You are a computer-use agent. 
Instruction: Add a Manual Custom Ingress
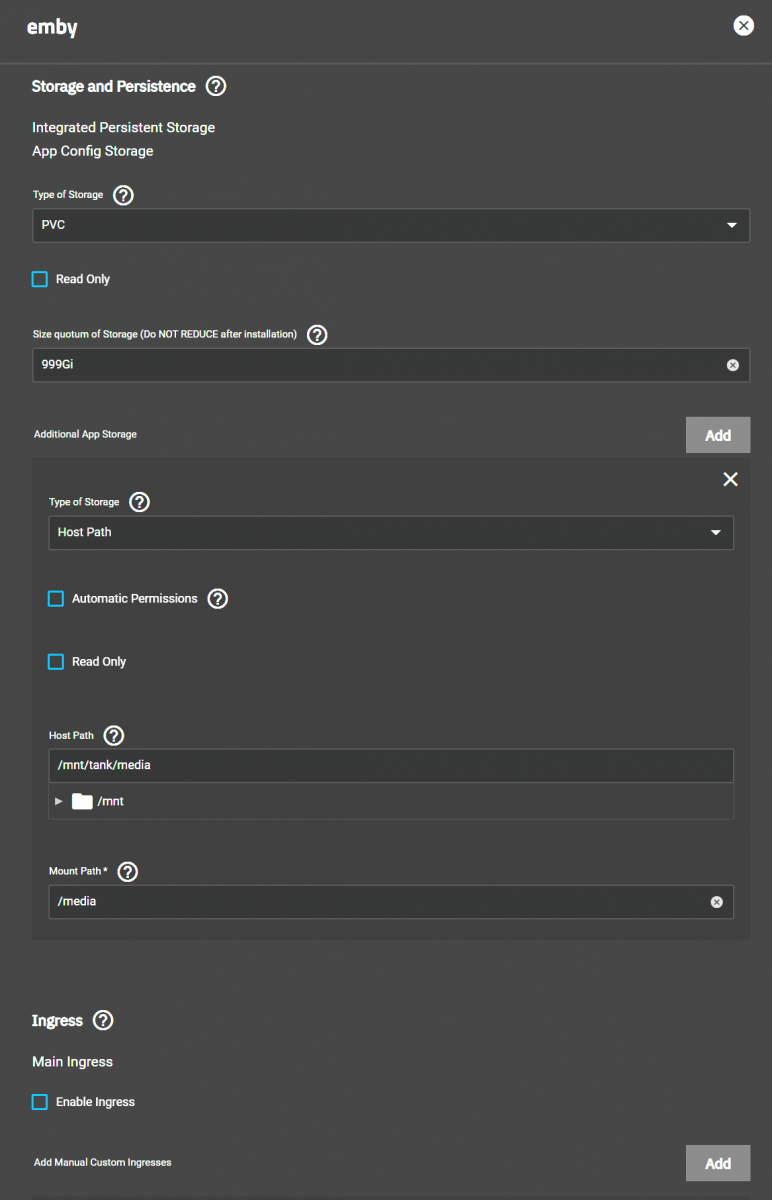[x=717, y=1163]
